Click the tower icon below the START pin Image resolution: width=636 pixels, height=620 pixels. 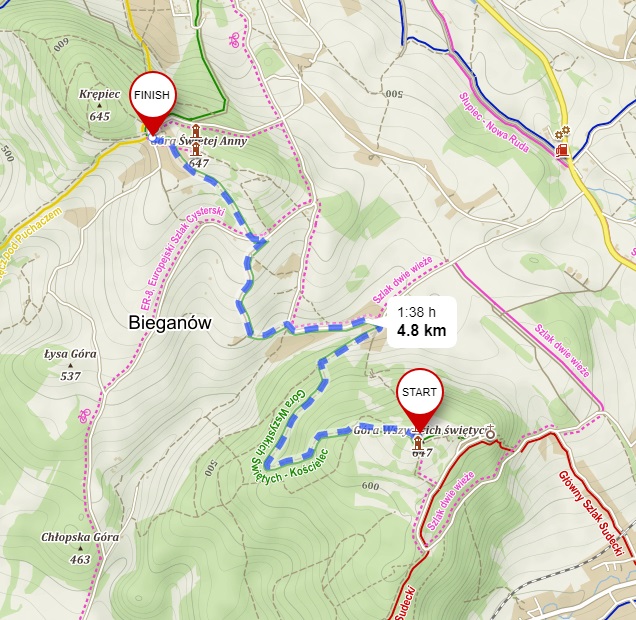(x=418, y=444)
